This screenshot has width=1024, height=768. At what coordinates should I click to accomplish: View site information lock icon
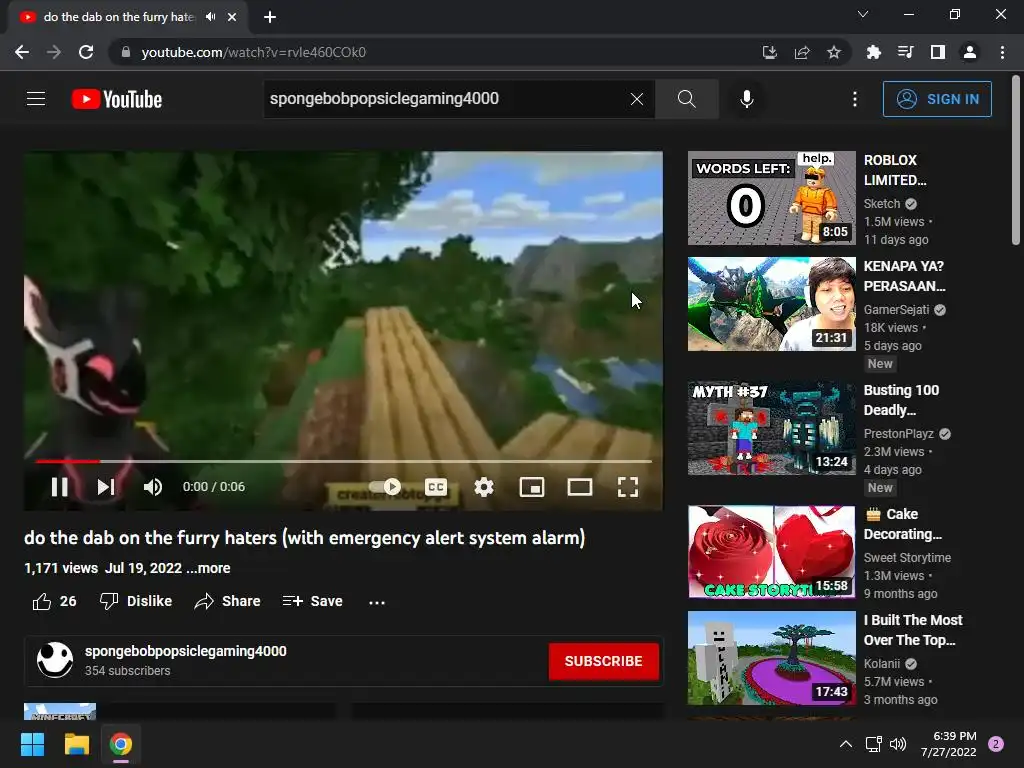click(x=125, y=52)
